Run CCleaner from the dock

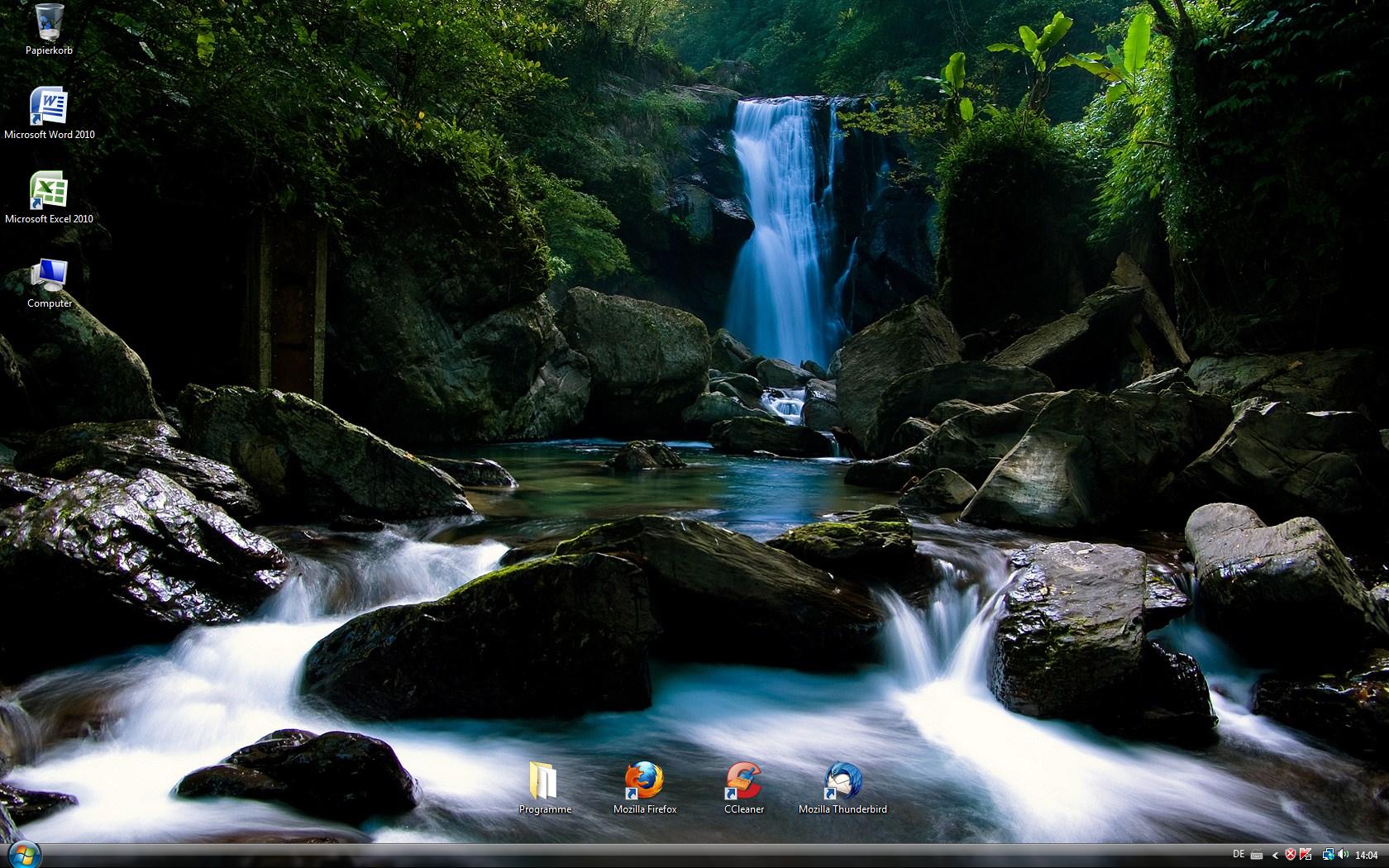coord(742,780)
